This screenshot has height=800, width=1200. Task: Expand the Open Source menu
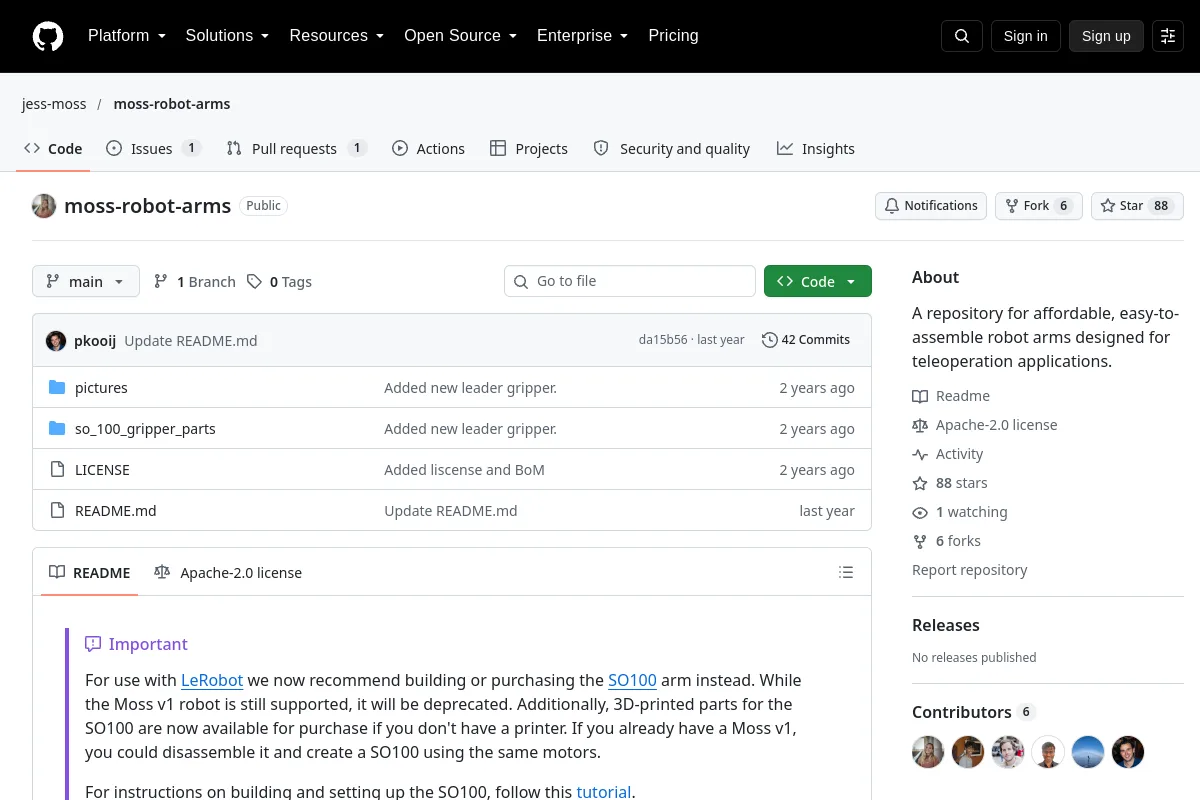460,36
